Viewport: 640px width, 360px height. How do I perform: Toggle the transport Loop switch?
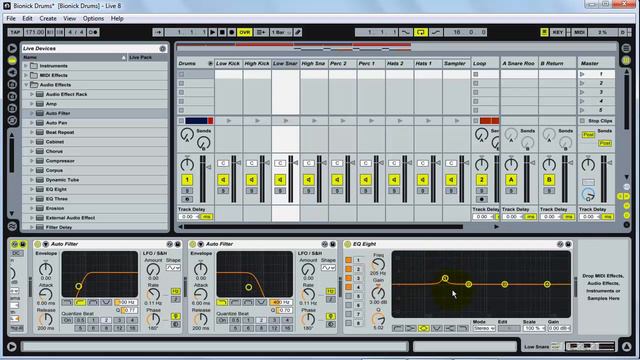420,32
